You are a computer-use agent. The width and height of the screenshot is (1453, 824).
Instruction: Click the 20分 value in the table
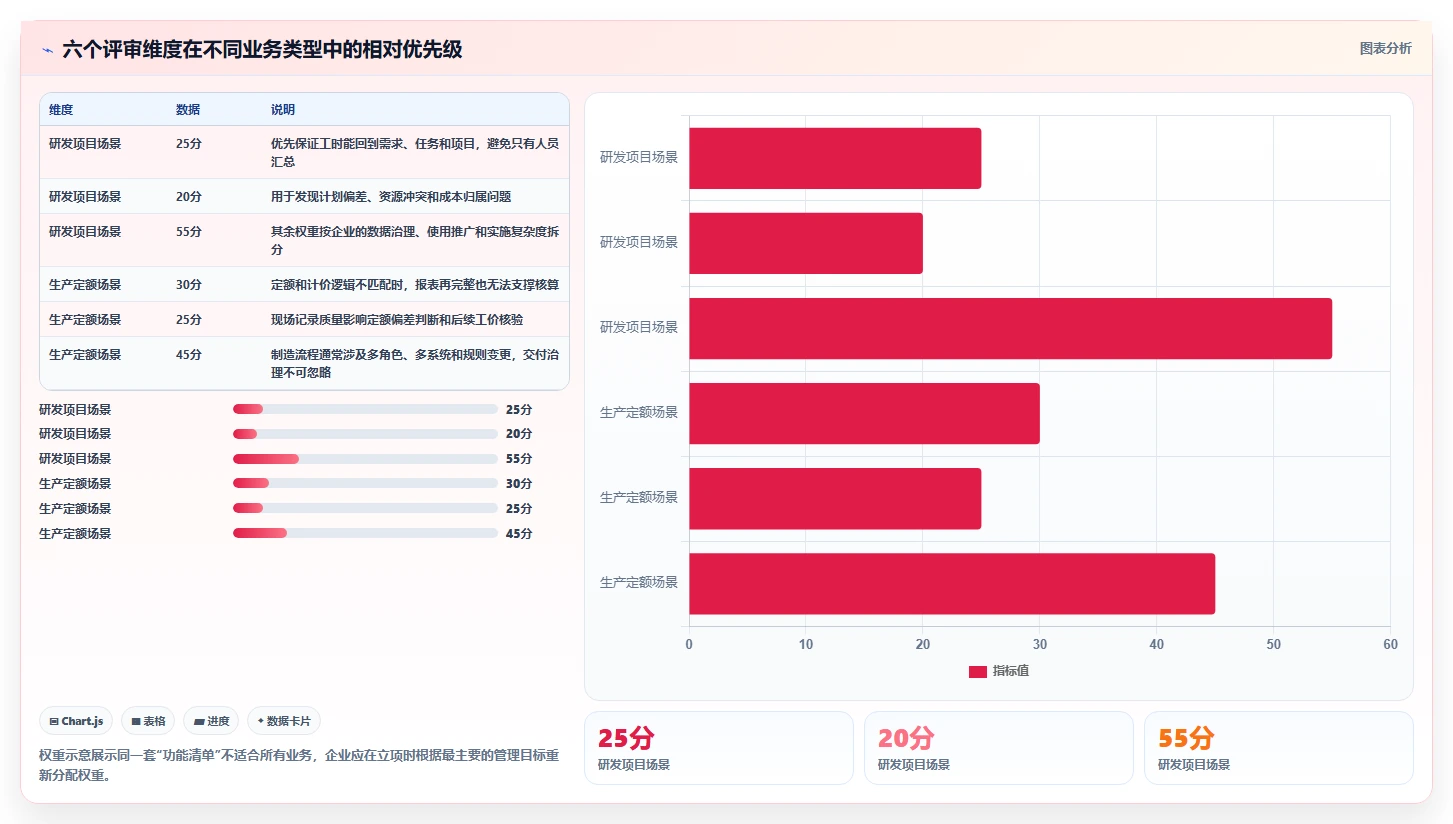click(189, 196)
